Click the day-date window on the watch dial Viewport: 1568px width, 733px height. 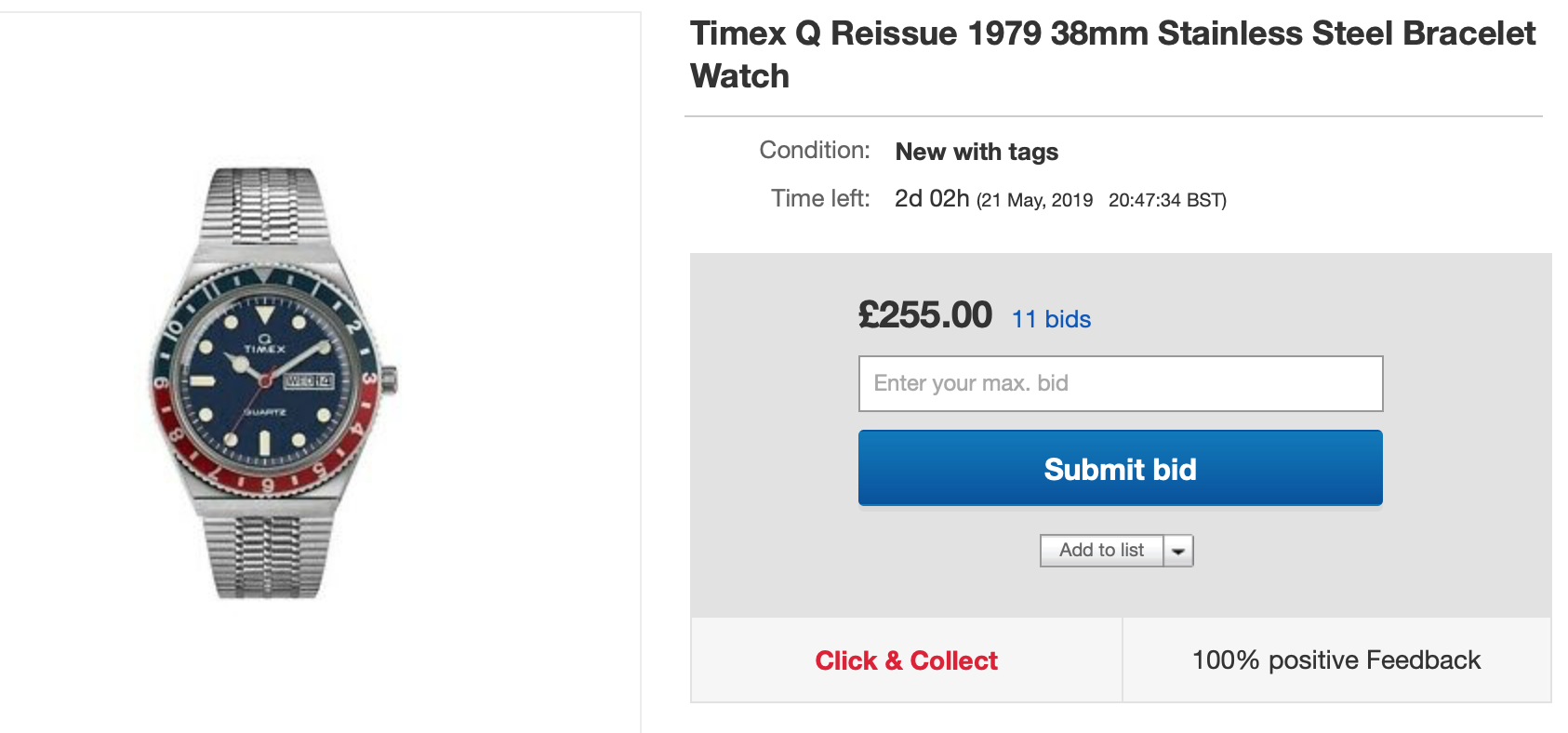tap(309, 380)
